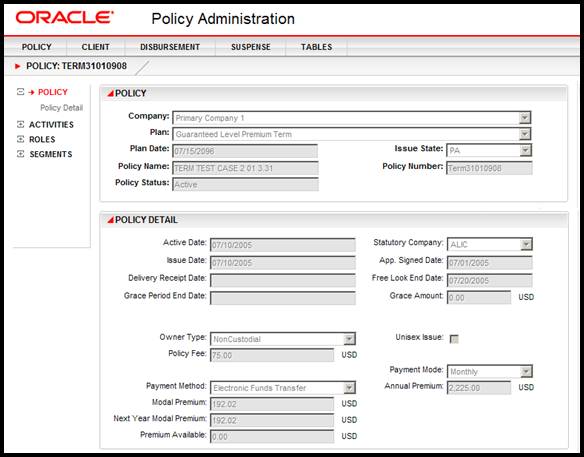The height and width of the screenshot is (457, 584).
Task: Click the POLICY DETAIL section heading
Action: click(146, 220)
